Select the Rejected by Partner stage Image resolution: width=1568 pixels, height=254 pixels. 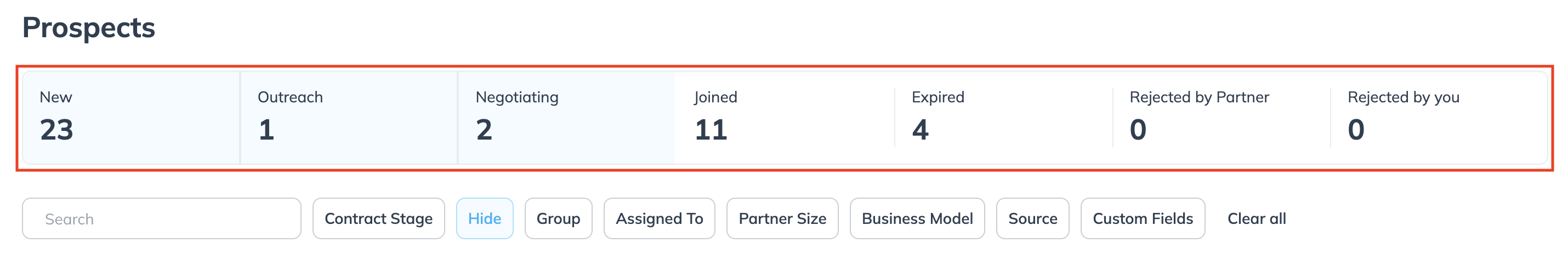1220,117
